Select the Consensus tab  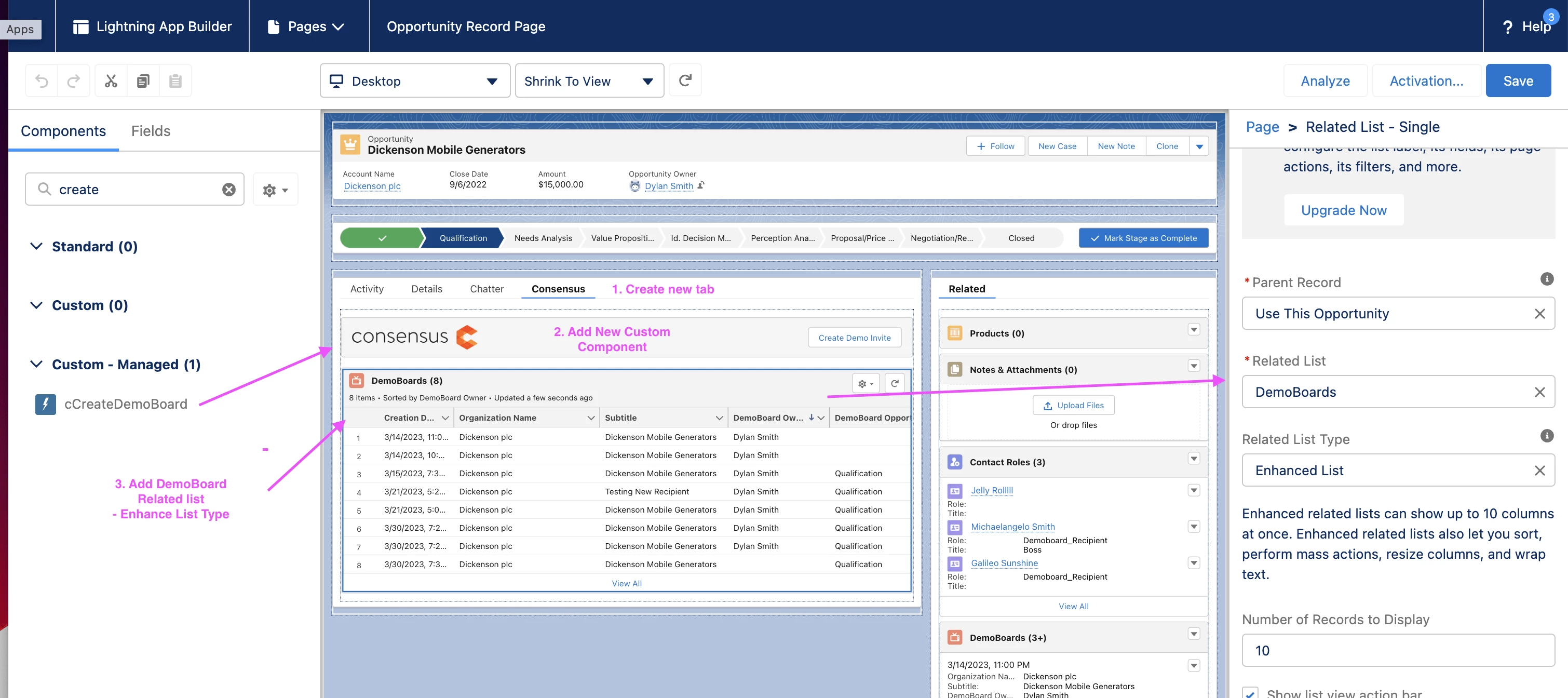[558, 289]
